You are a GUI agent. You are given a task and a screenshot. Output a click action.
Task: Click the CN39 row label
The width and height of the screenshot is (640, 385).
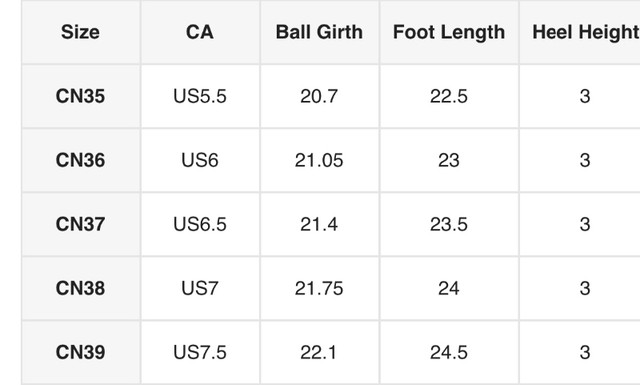click(80, 353)
